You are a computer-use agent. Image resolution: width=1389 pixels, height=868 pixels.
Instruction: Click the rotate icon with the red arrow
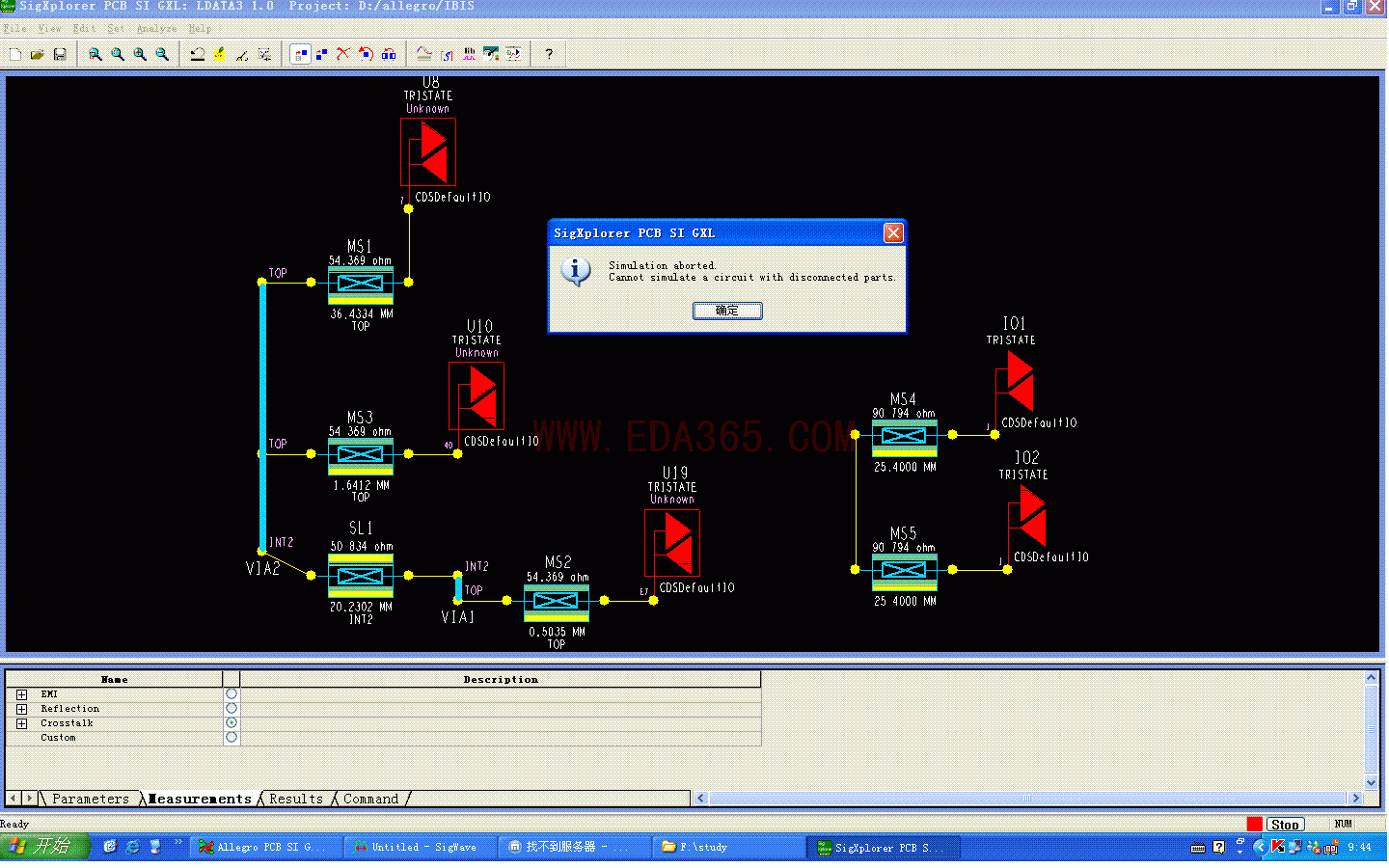[x=367, y=54]
